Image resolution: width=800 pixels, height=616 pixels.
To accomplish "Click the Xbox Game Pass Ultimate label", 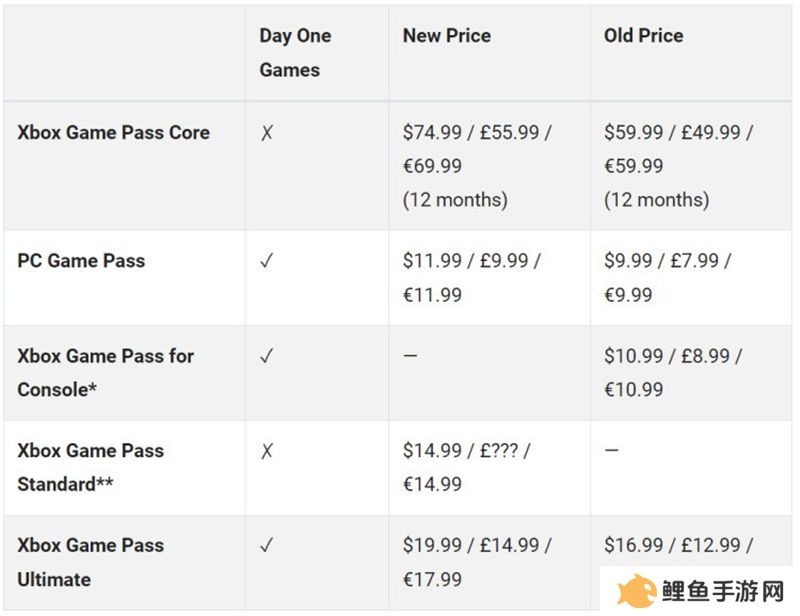I will 91,562.
